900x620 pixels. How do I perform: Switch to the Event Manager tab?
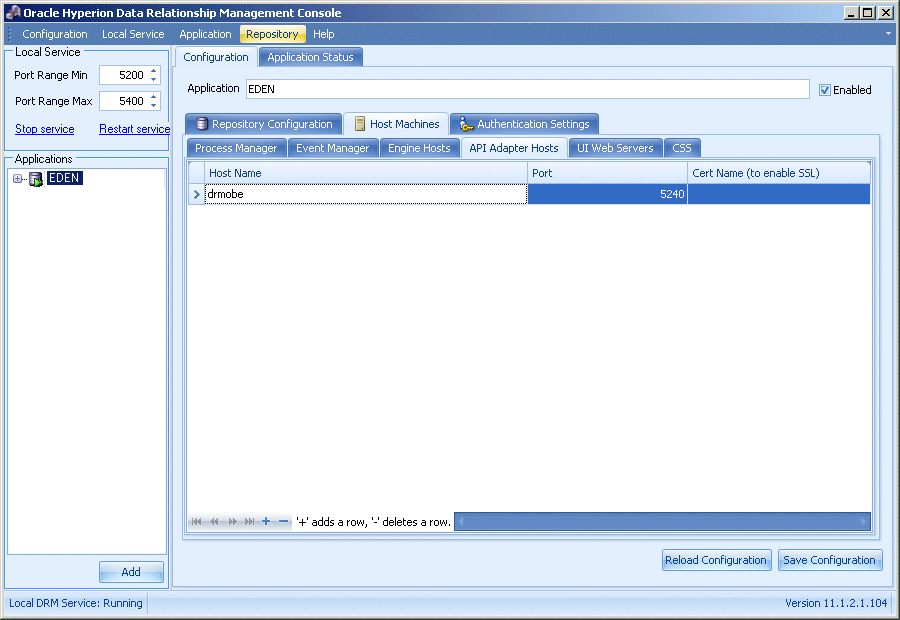pyautogui.click(x=333, y=148)
